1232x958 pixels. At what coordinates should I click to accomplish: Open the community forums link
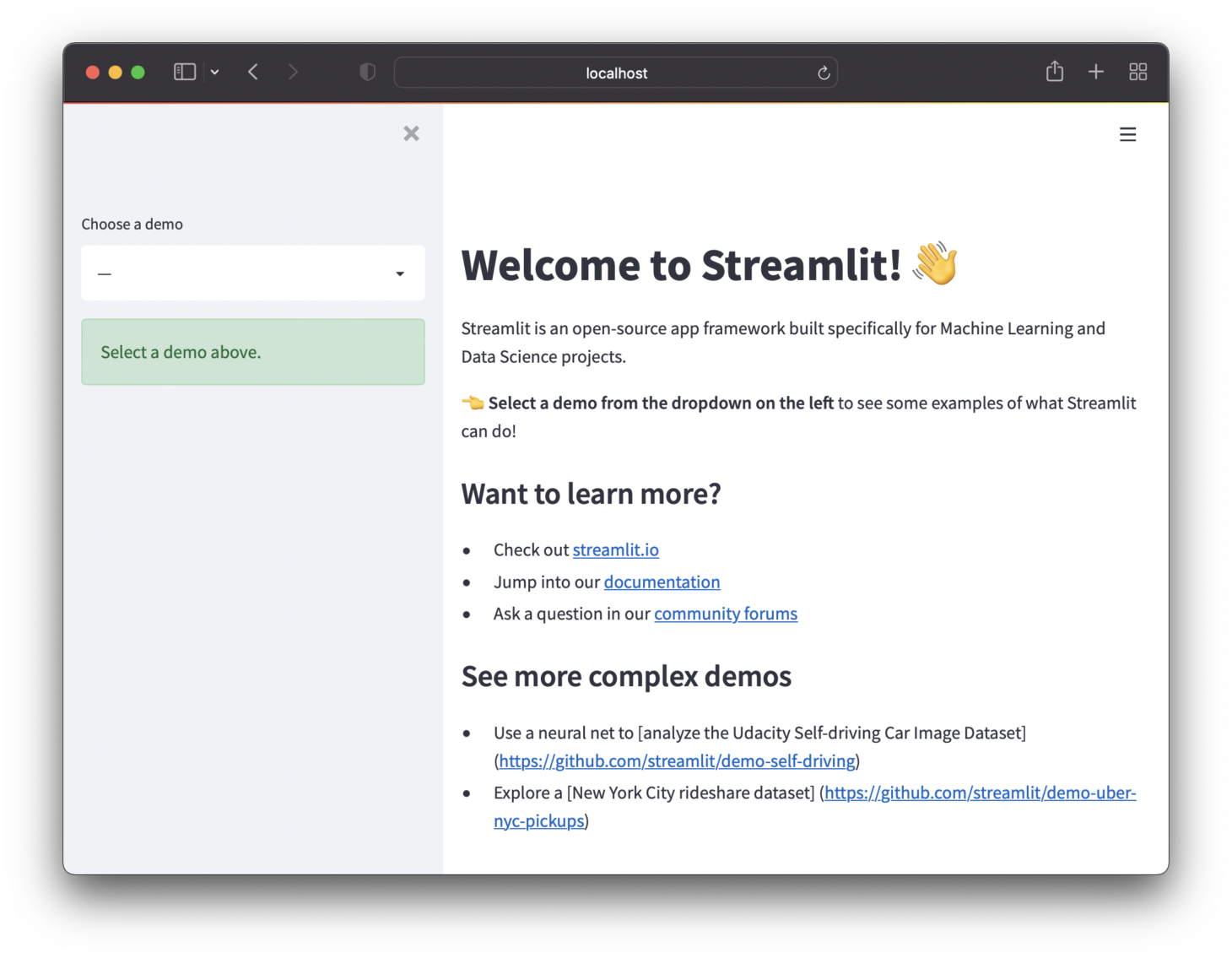coord(725,614)
